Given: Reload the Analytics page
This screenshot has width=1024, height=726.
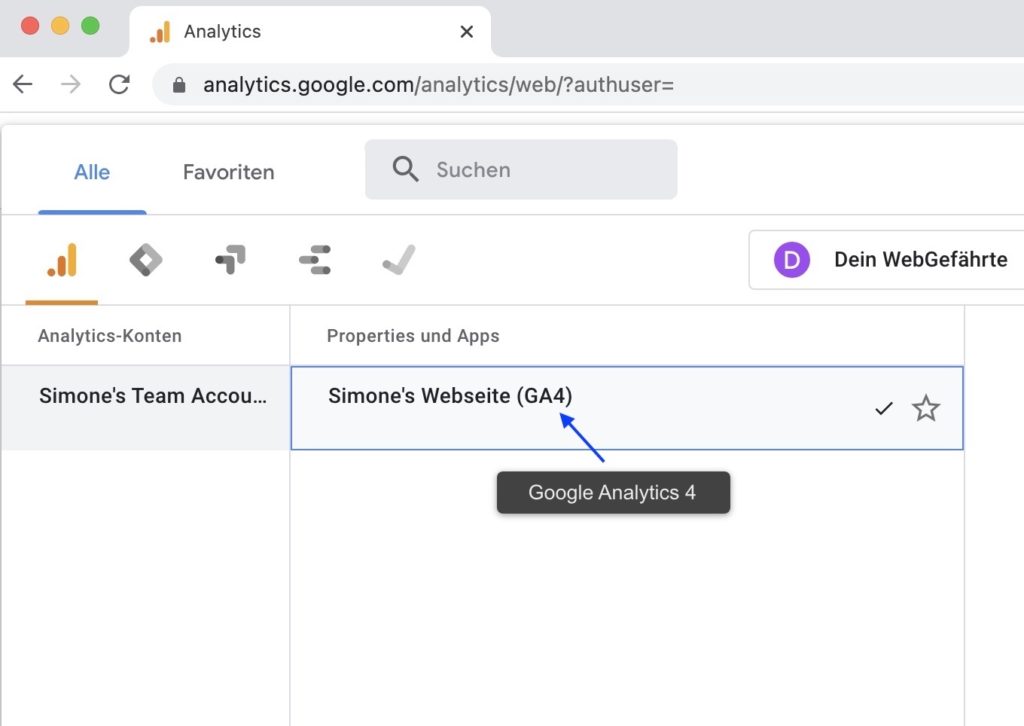Looking at the screenshot, I should [119, 84].
